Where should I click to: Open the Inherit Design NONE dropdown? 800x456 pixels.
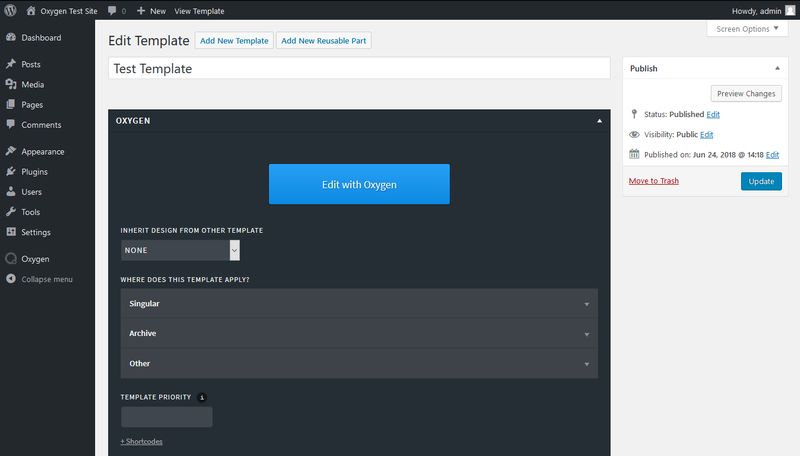pos(180,250)
